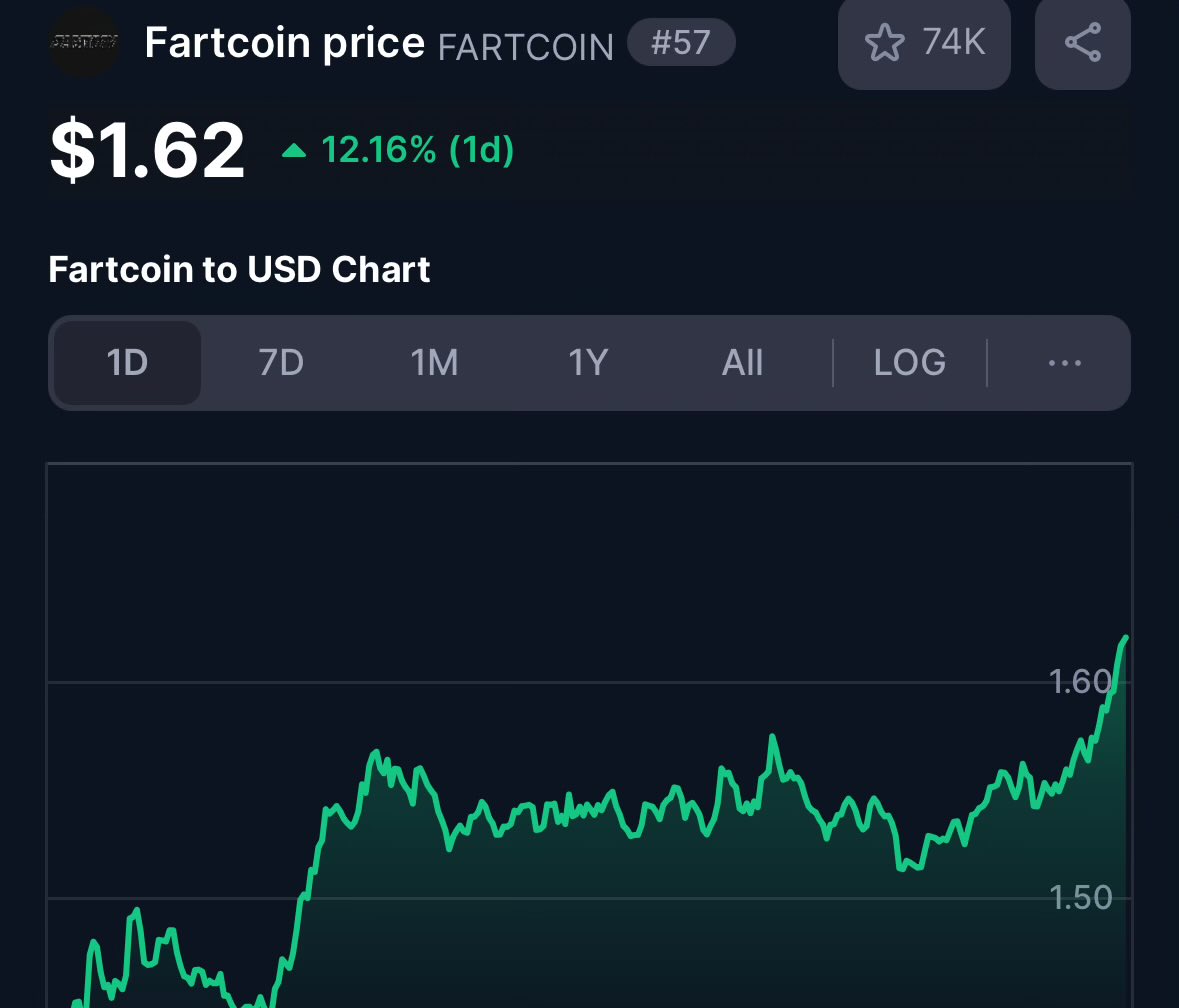Toggle the 1D timeframe selection
The height and width of the screenshot is (1008, 1179).
click(x=126, y=362)
